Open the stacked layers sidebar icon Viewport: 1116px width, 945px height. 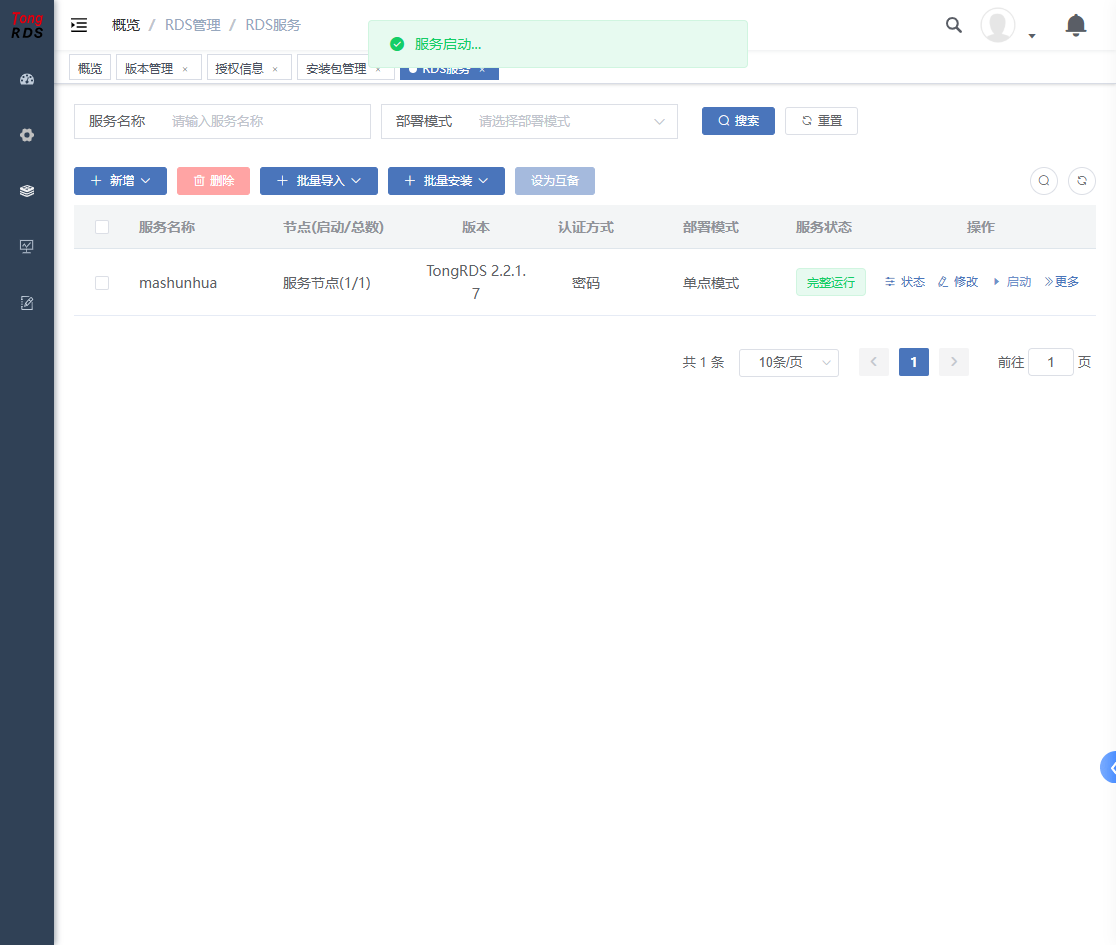coord(27,191)
